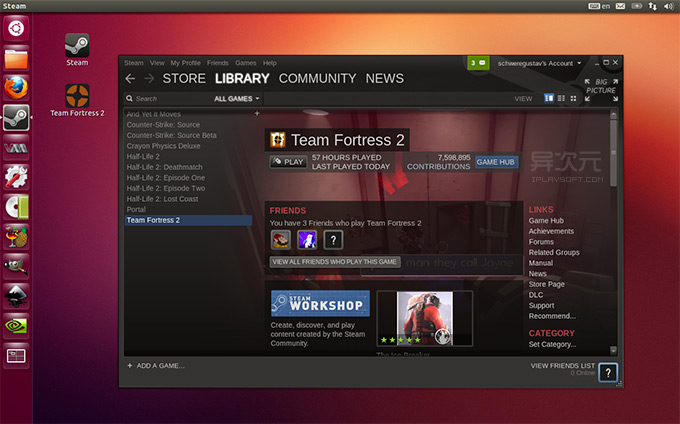Open the Friends menu in menu bar
The width and height of the screenshot is (680, 424).
point(217,63)
